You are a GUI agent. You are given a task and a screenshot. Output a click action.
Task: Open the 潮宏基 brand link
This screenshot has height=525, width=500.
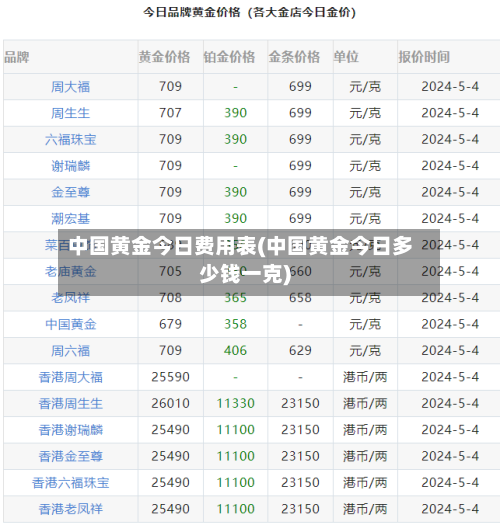pos(70,219)
